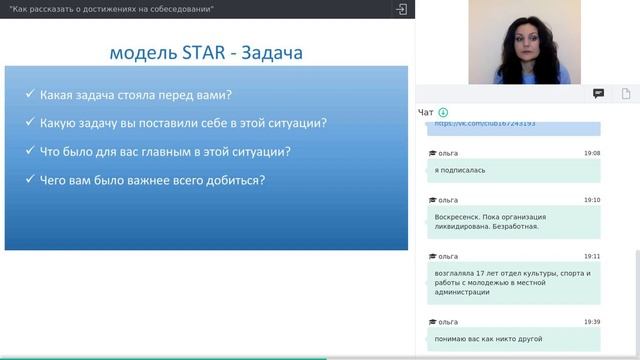Click the 19:39 timestamp in chat
Screen dimensions: 640x360
[x=592, y=322]
